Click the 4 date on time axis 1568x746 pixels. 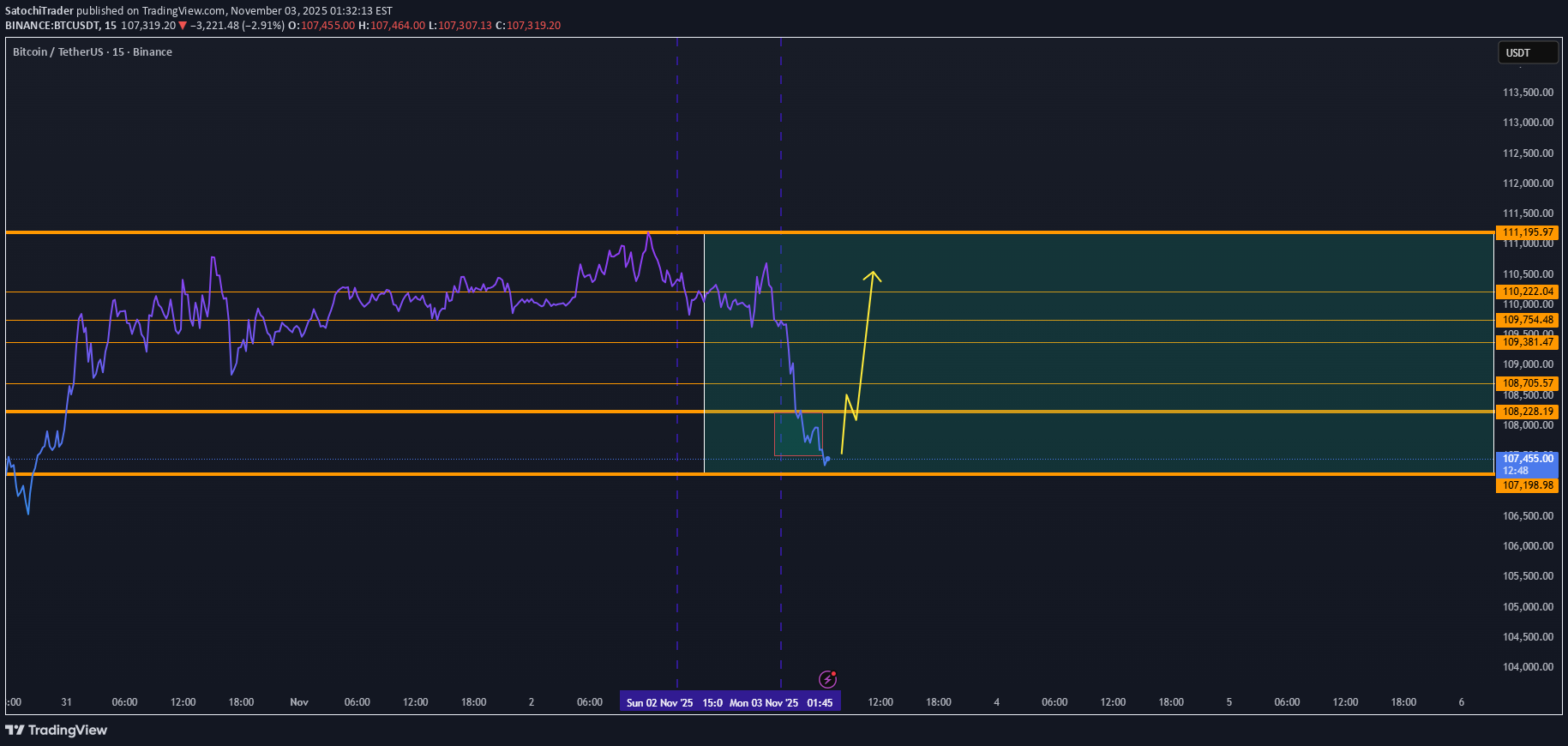click(996, 702)
